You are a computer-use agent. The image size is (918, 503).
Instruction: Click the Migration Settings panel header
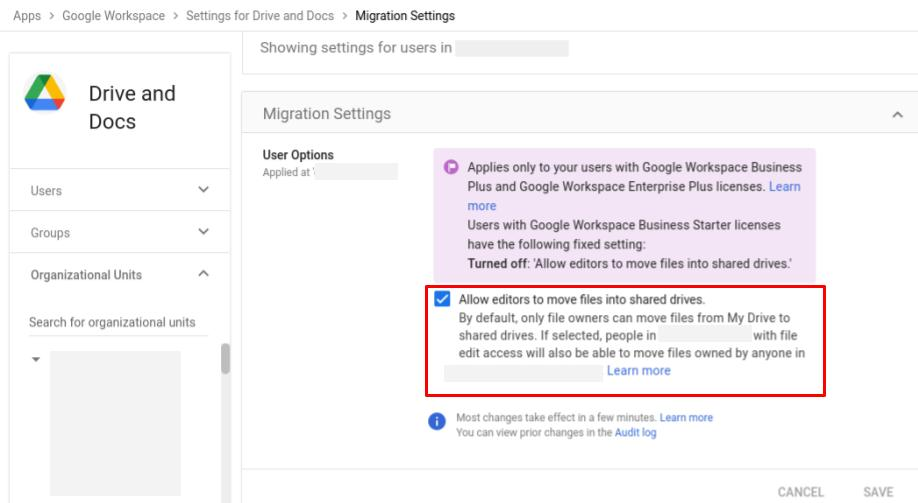coord(580,114)
